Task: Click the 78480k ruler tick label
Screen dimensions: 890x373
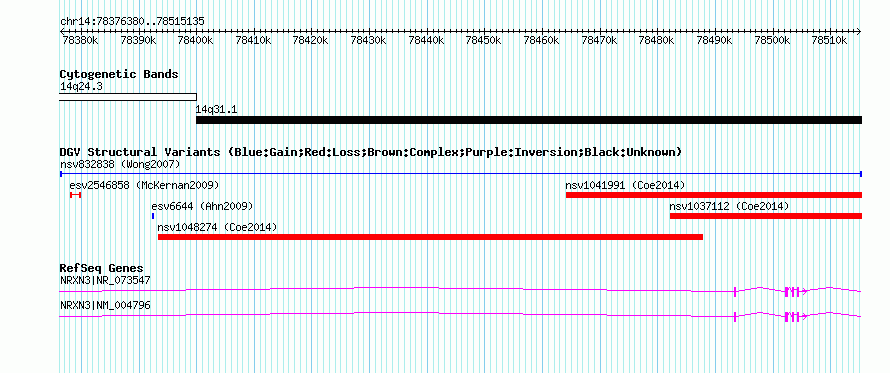Action: tap(657, 40)
